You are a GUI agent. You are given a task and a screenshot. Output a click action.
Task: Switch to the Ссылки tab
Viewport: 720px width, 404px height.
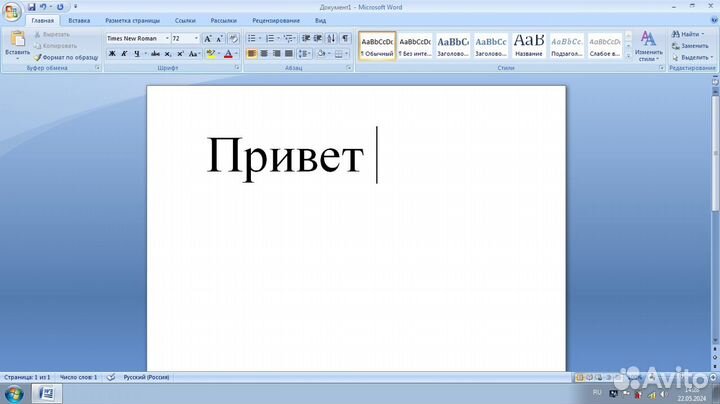pos(185,21)
